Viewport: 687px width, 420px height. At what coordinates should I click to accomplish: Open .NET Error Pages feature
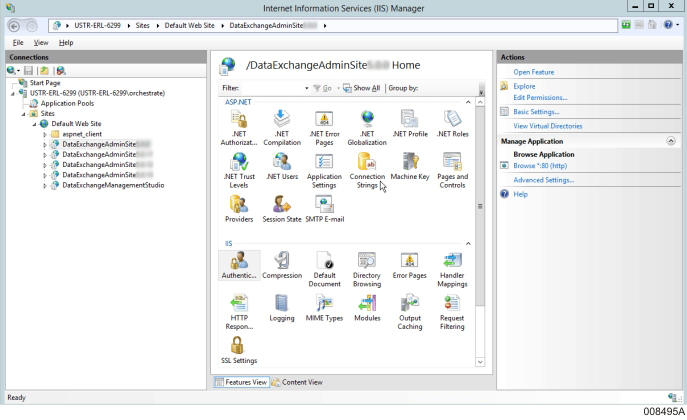click(x=324, y=127)
